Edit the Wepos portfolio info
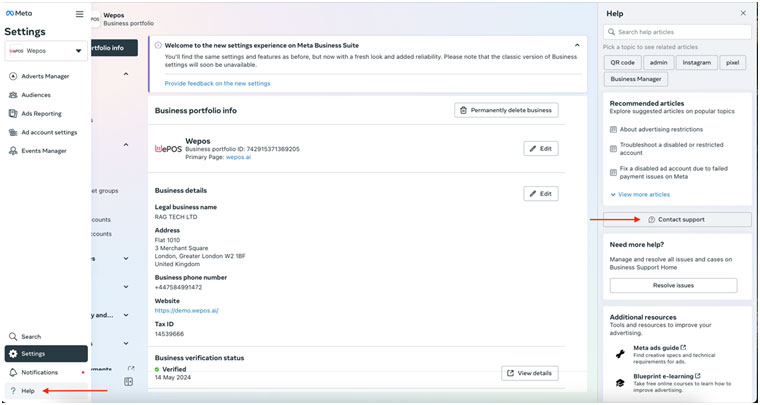The width and height of the screenshot is (760, 405). [540, 149]
